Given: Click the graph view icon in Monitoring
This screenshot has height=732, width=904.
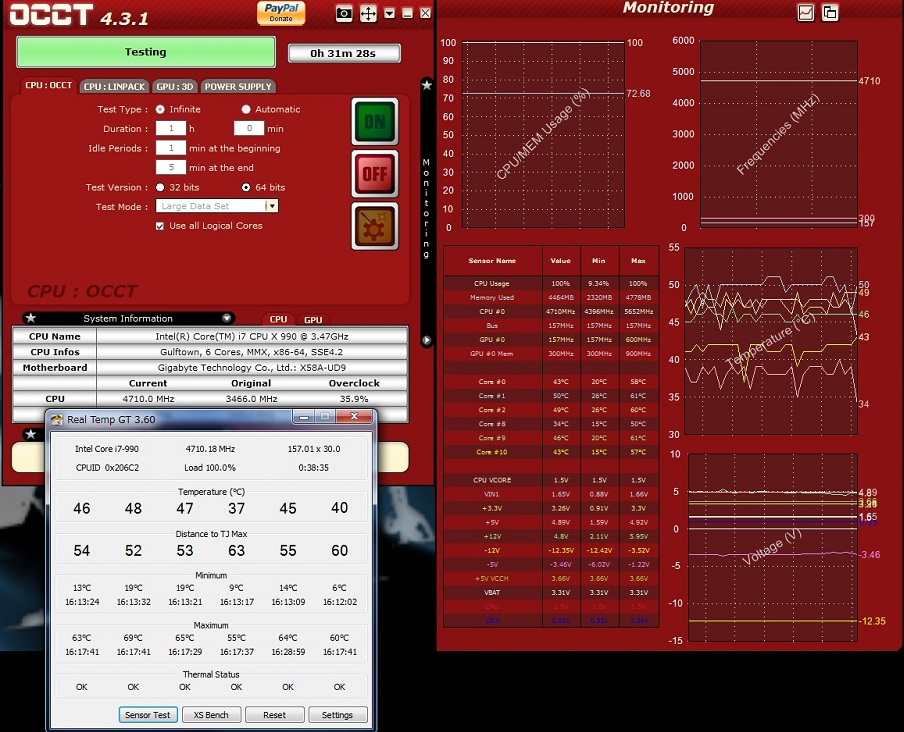Looking at the screenshot, I should pyautogui.click(x=805, y=12).
